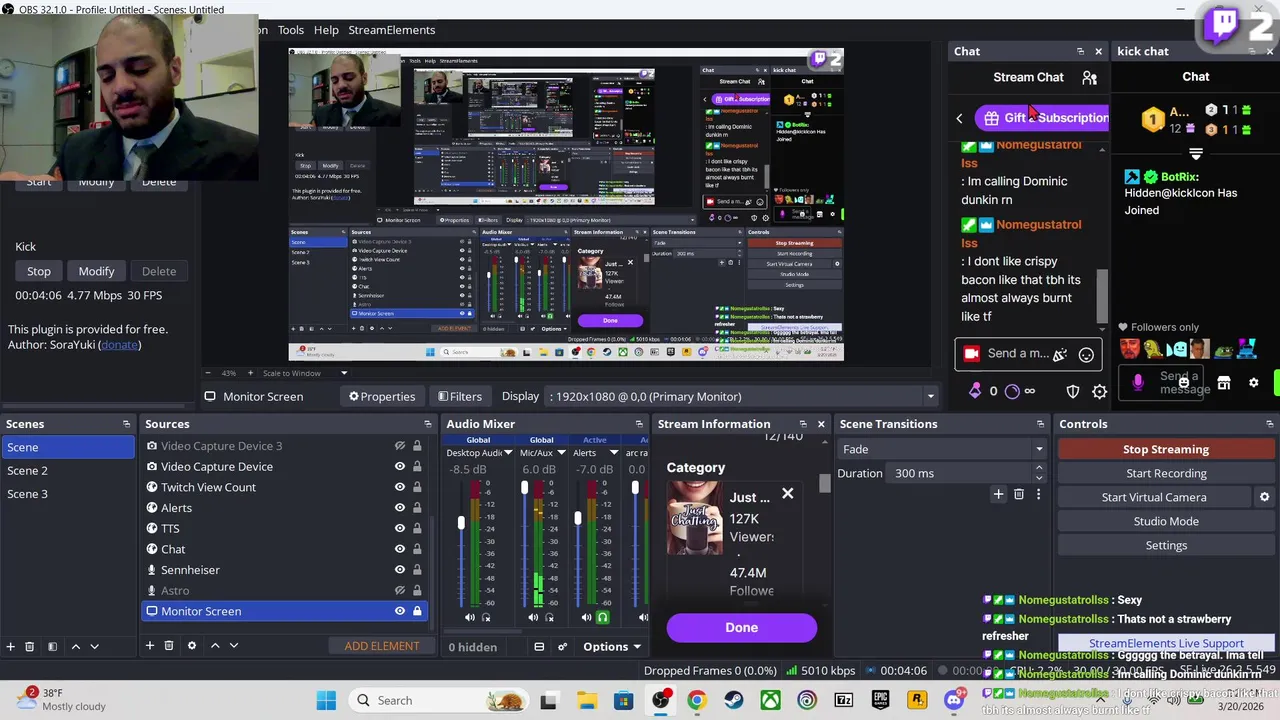The height and width of the screenshot is (720, 1280).
Task: Open the Audio Mixer Options dropdown
Action: pos(611,647)
